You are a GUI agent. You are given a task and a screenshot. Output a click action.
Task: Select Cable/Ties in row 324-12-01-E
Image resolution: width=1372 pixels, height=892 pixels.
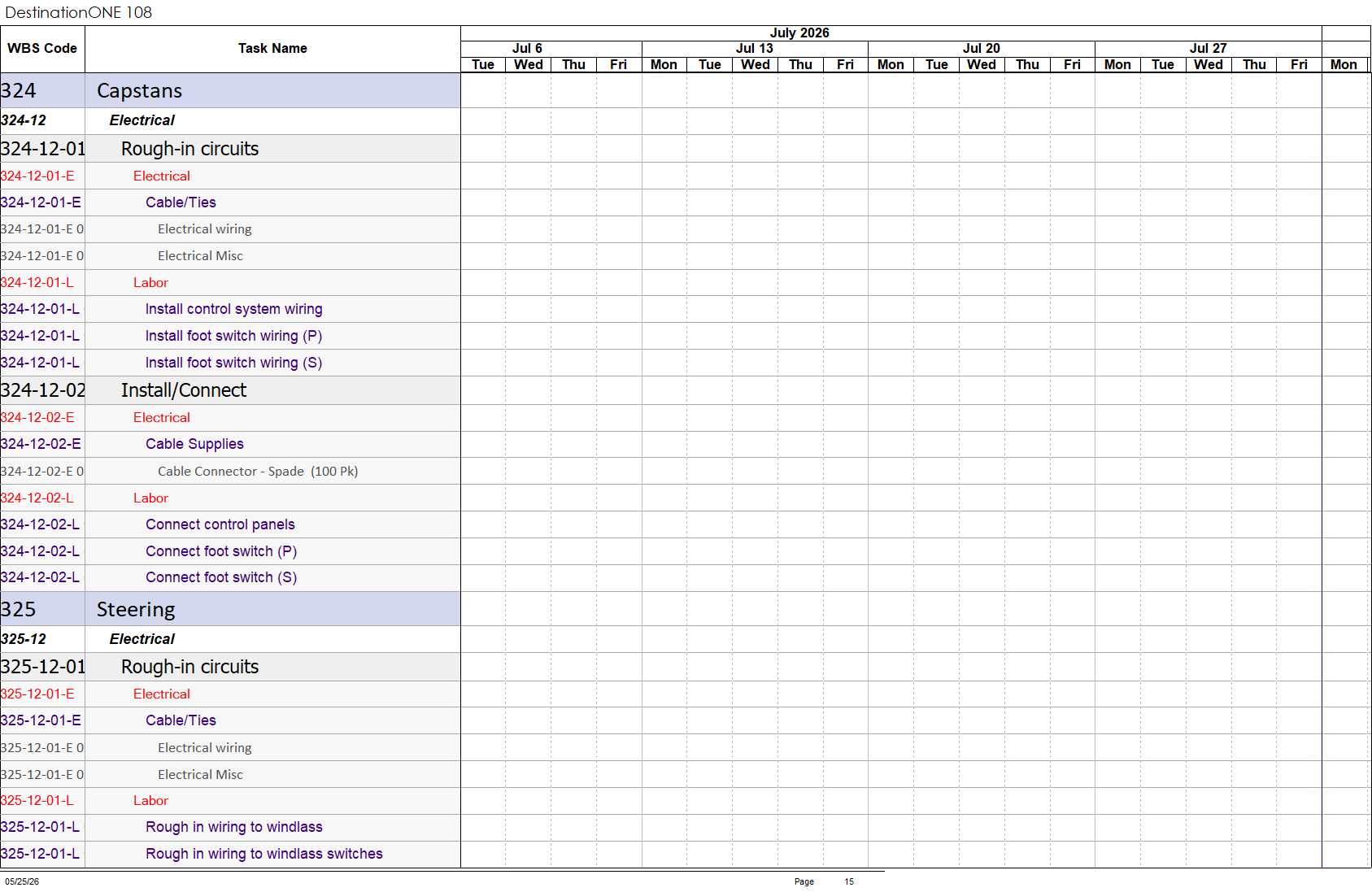coord(181,202)
